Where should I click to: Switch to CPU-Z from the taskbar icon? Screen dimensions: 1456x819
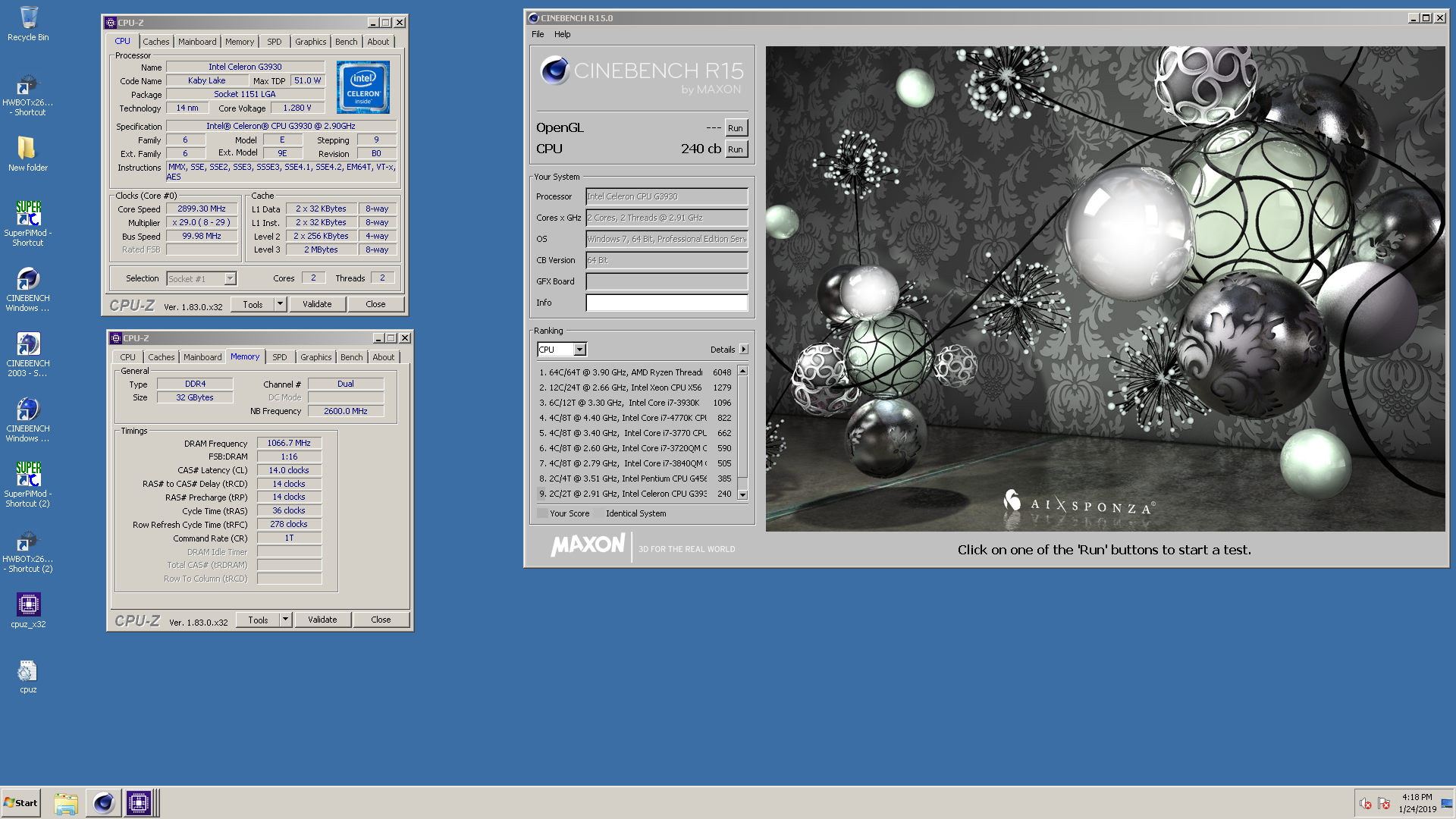(x=139, y=803)
